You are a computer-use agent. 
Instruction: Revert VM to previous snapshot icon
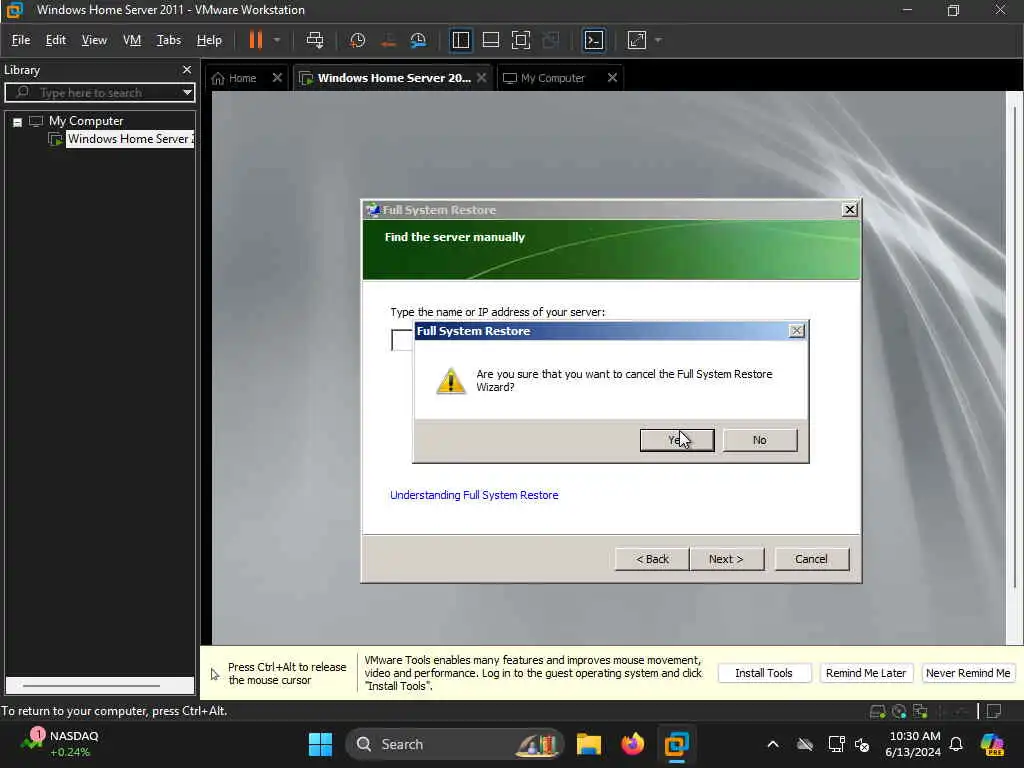click(x=388, y=40)
